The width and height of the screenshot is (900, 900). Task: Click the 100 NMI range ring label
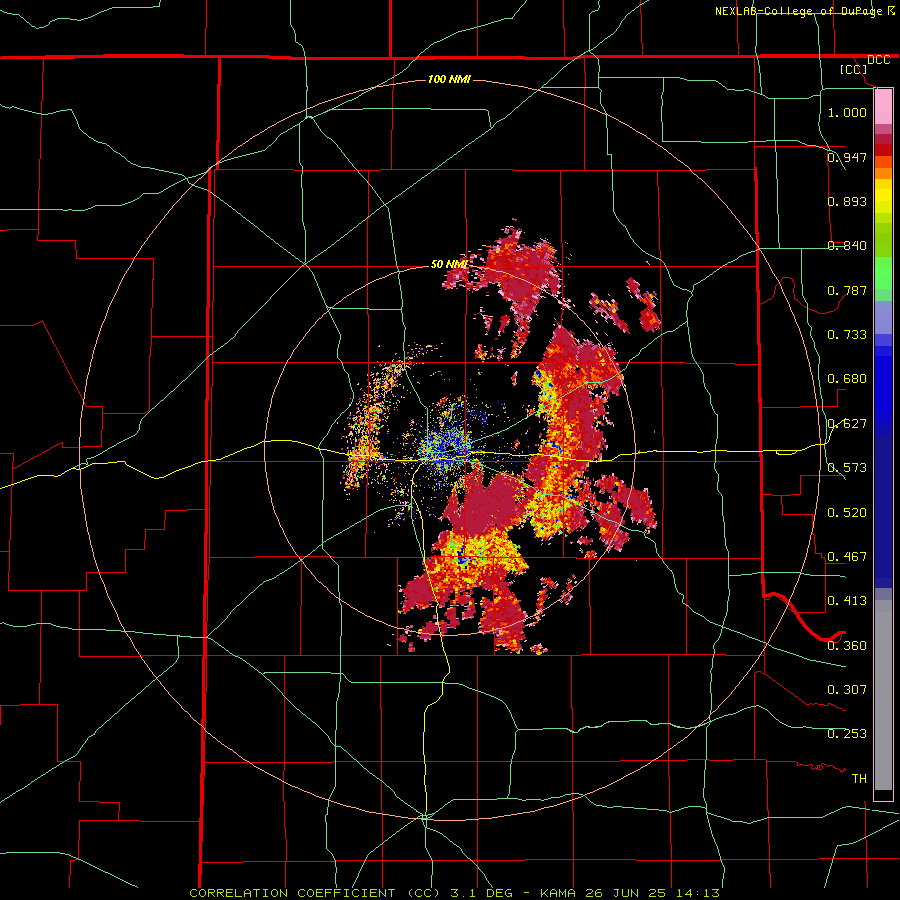point(449,79)
